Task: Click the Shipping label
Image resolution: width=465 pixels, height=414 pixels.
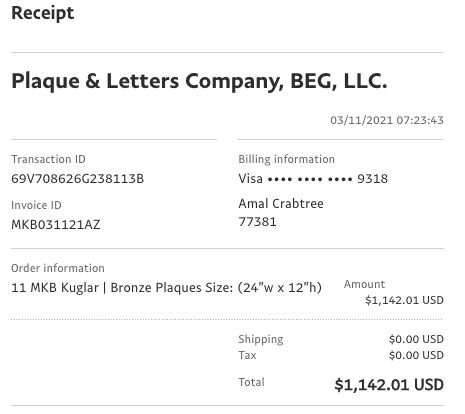Action: (x=261, y=339)
